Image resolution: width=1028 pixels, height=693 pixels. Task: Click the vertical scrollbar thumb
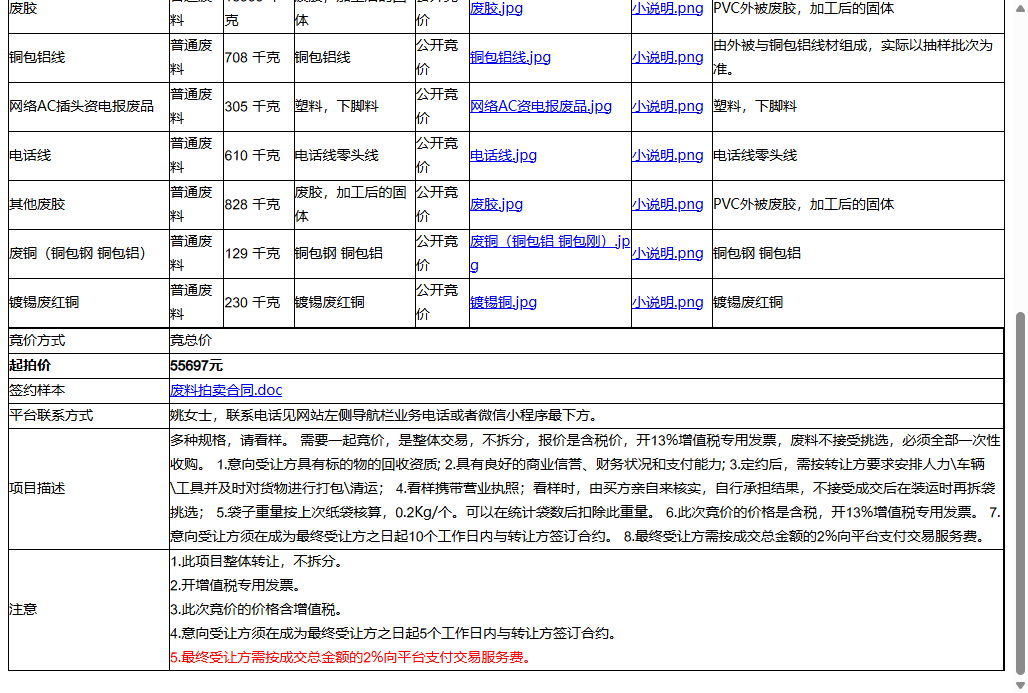[x=1019, y=493]
